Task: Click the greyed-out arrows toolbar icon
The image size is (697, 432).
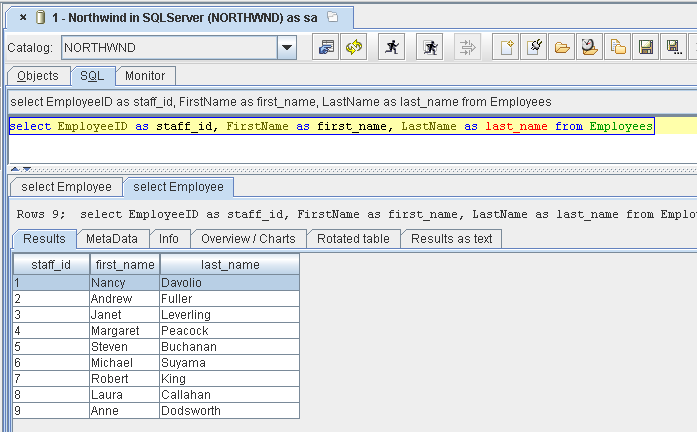Action: 467,47
